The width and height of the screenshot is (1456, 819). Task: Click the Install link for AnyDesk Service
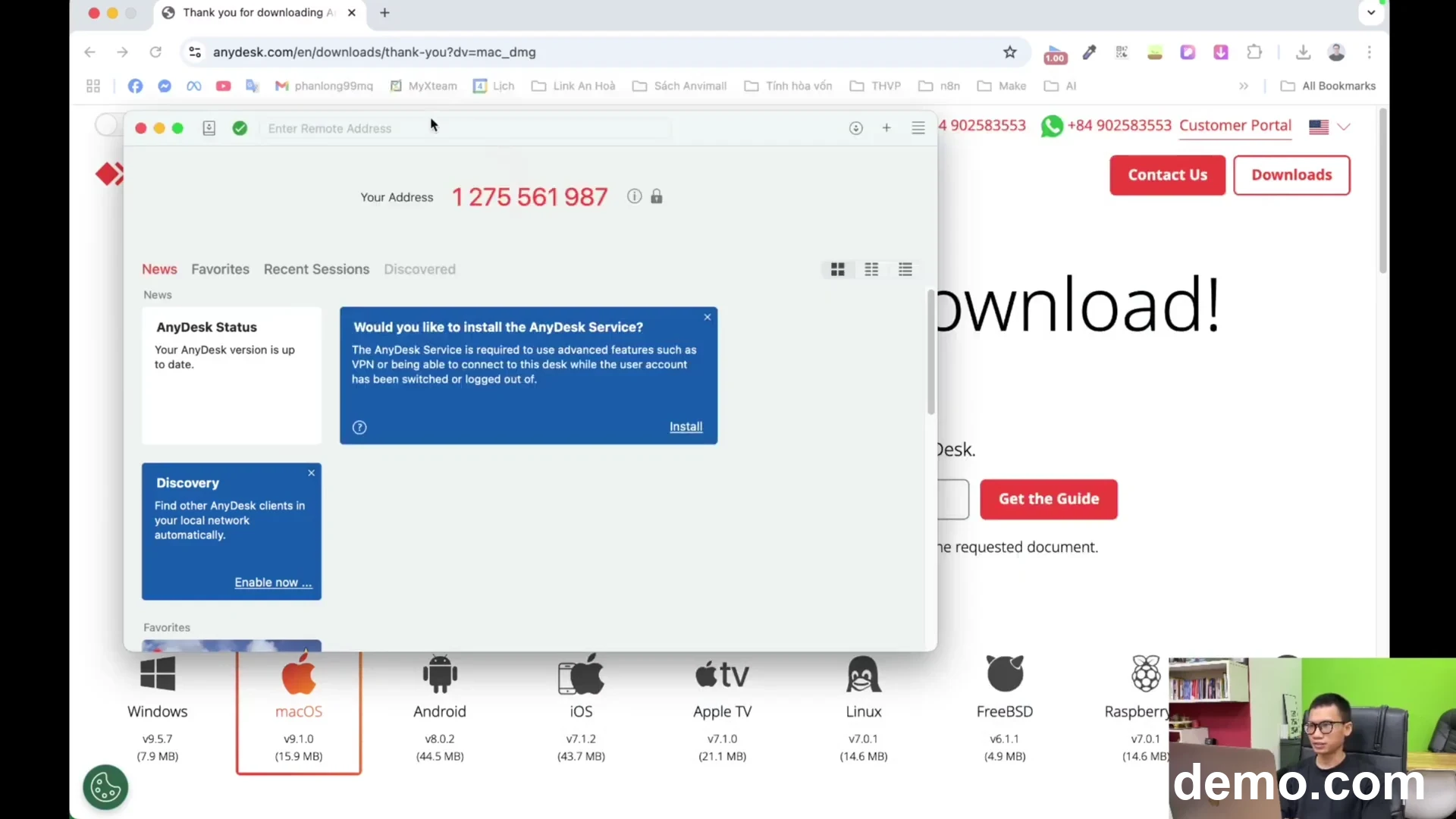(x=686, y=427)
